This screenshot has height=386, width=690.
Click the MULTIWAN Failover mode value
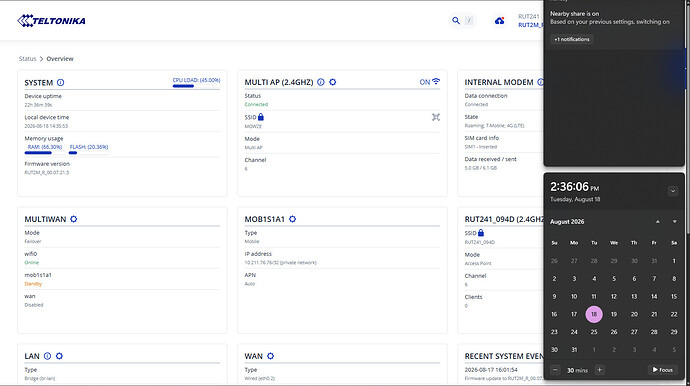[x=33, y=242]
